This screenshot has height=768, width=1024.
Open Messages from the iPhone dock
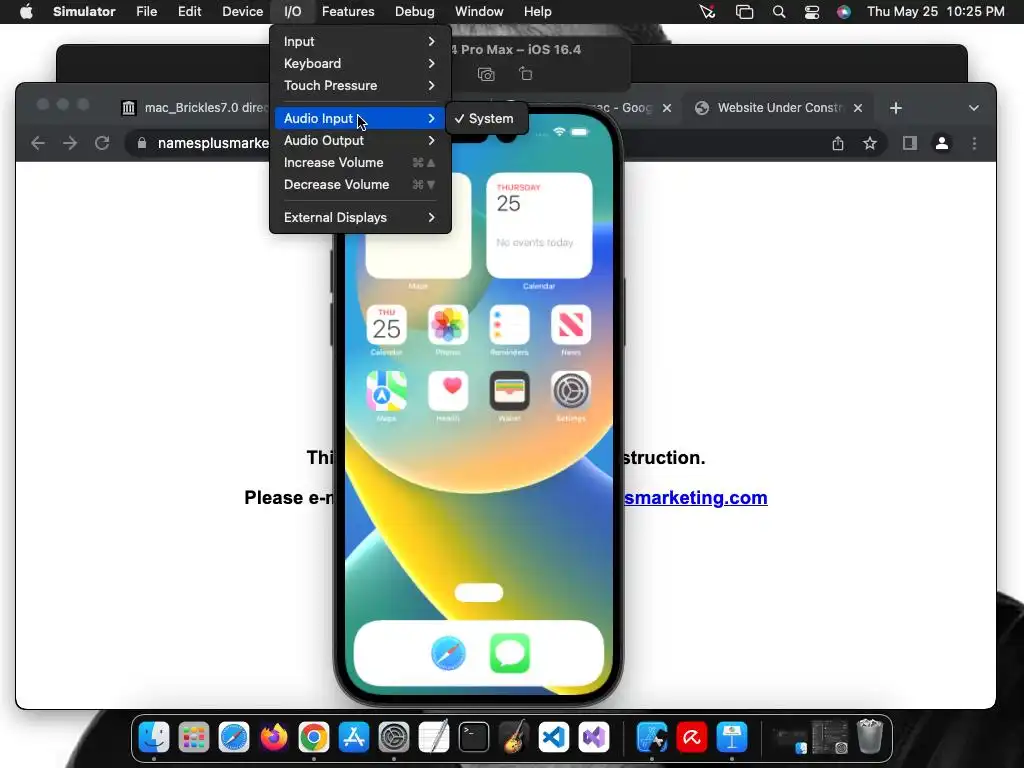509,653
